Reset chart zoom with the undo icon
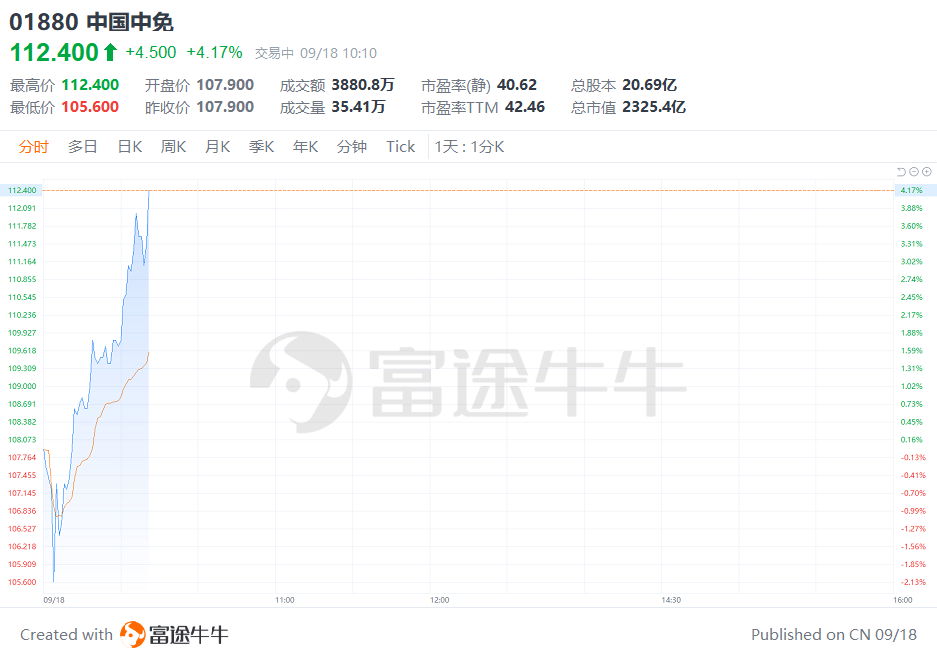Screen dimensions: 937x661 coord(901,172)
